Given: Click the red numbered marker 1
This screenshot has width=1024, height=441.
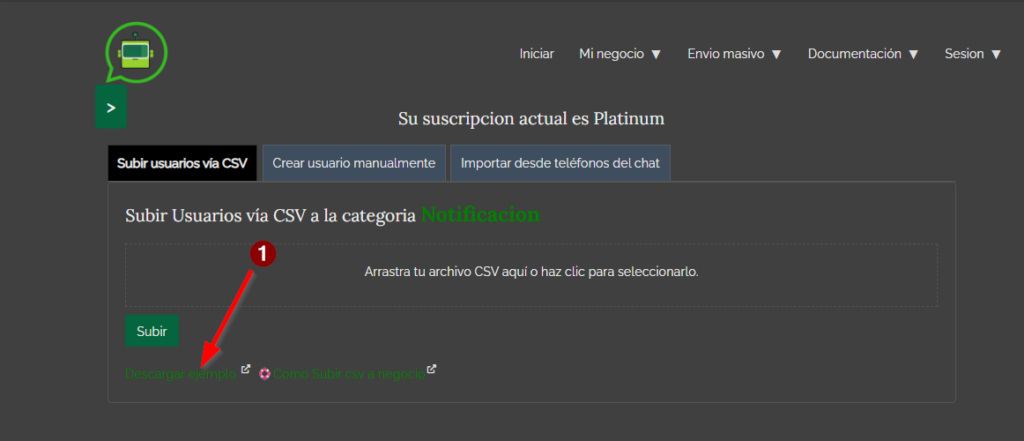Looking at the screenshot, I should (262, 255).
